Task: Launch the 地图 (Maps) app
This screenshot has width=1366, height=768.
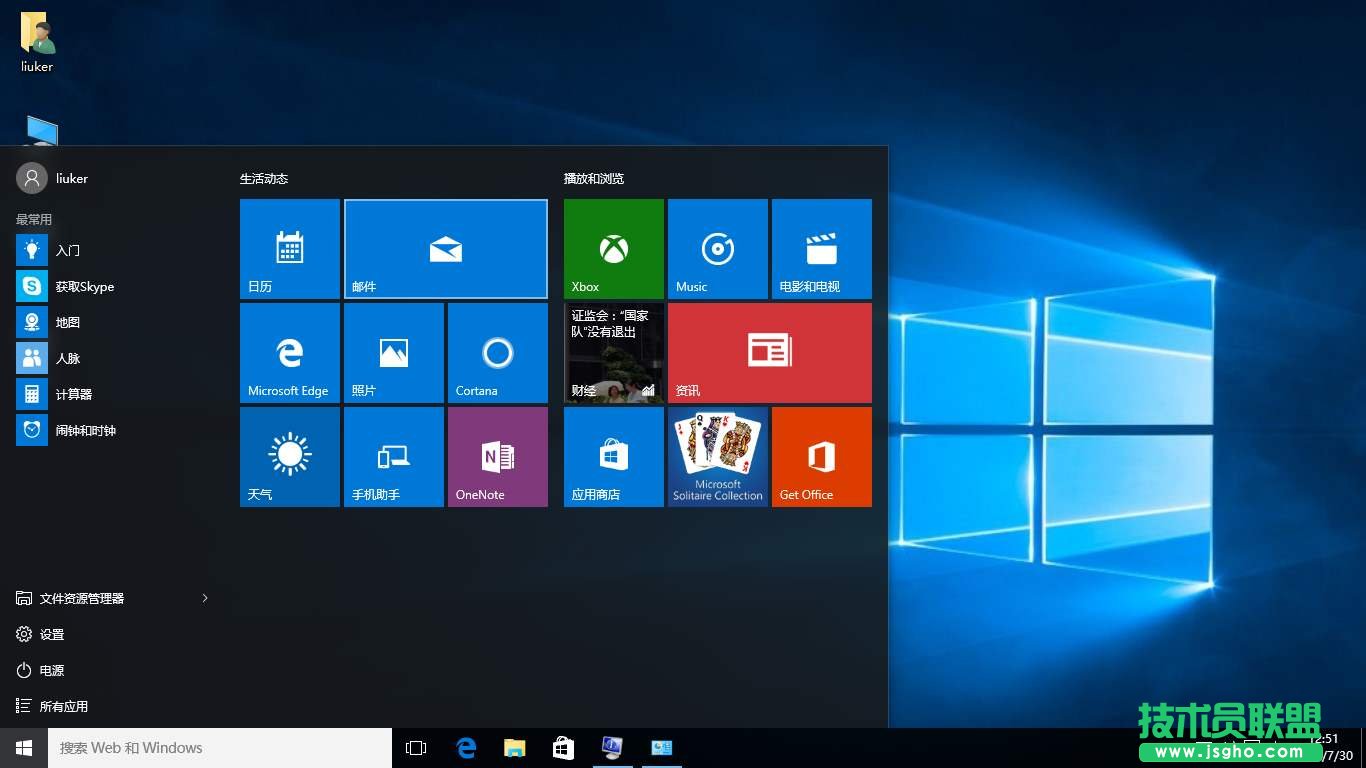Action: click(x=66, y=322)
